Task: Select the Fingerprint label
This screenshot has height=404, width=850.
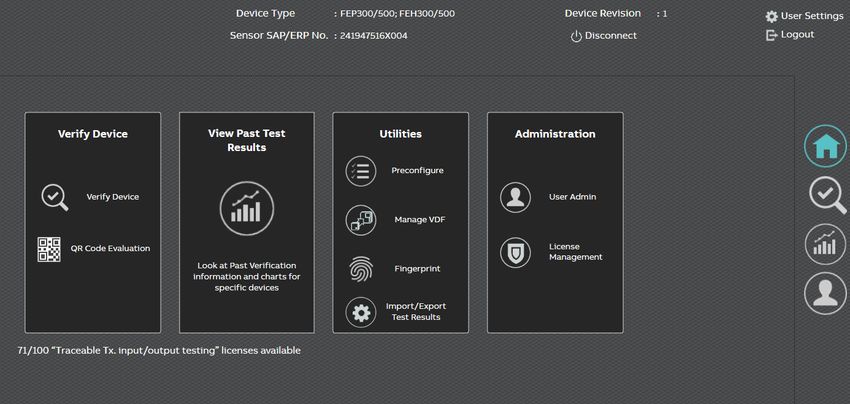Action: [x=417, y=268]
